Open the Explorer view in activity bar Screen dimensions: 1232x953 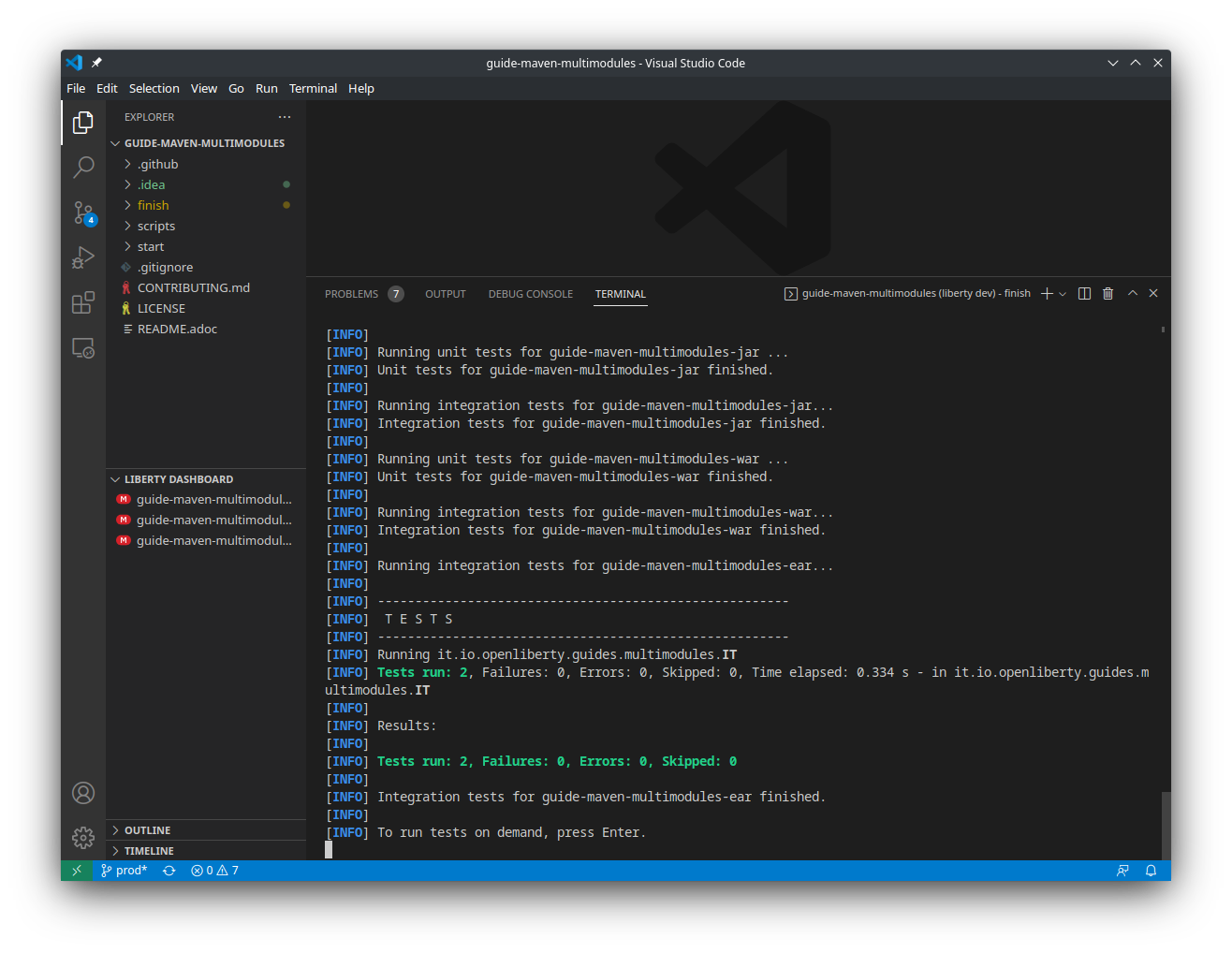[x=83, y=123]
